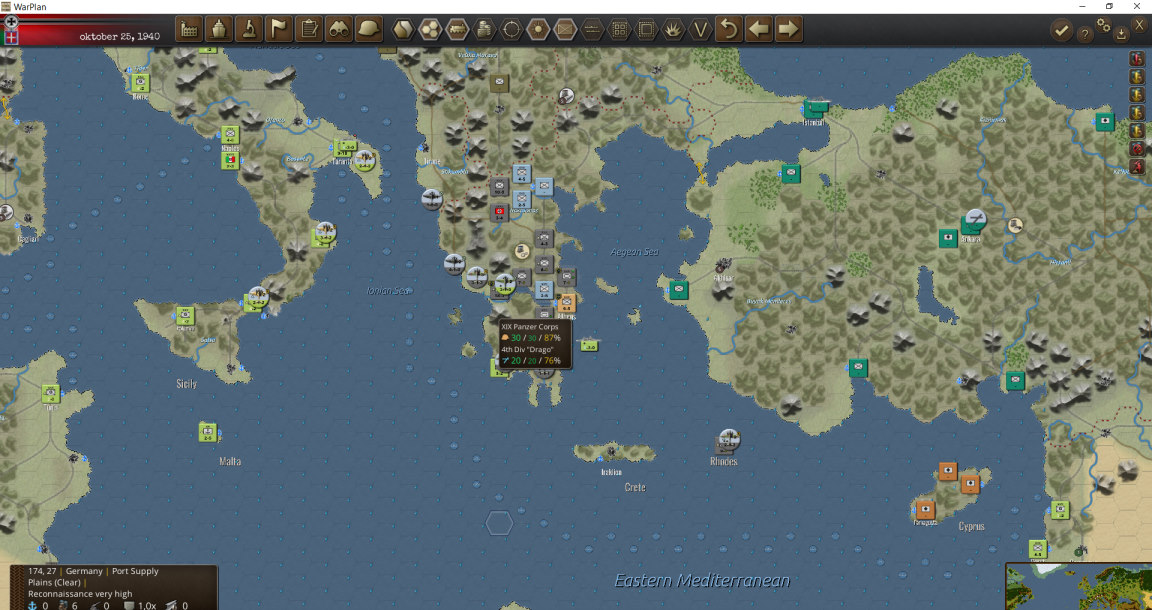
Task: Click 4th Div "Drago" tooltip text
Action: (526, 349)
